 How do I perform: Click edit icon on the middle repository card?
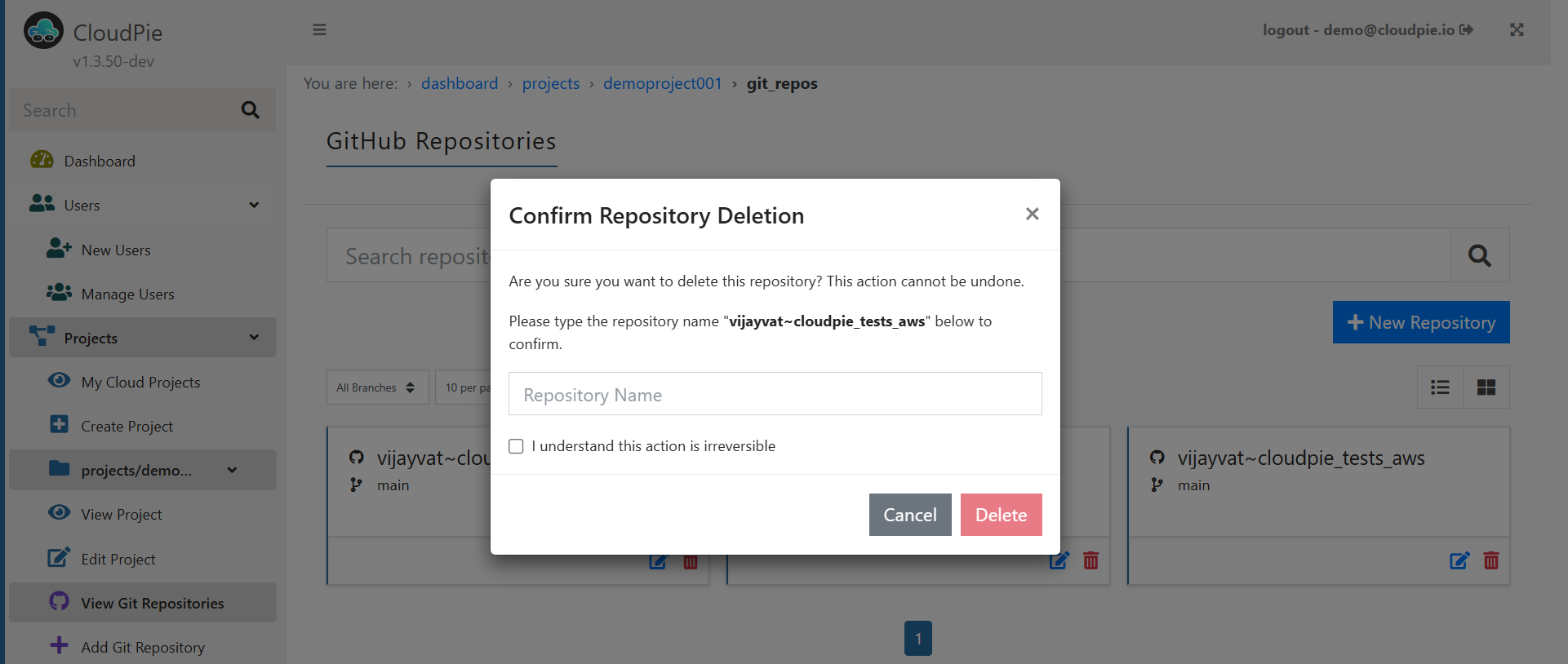pyautogui.click(x=1059, y=560)
